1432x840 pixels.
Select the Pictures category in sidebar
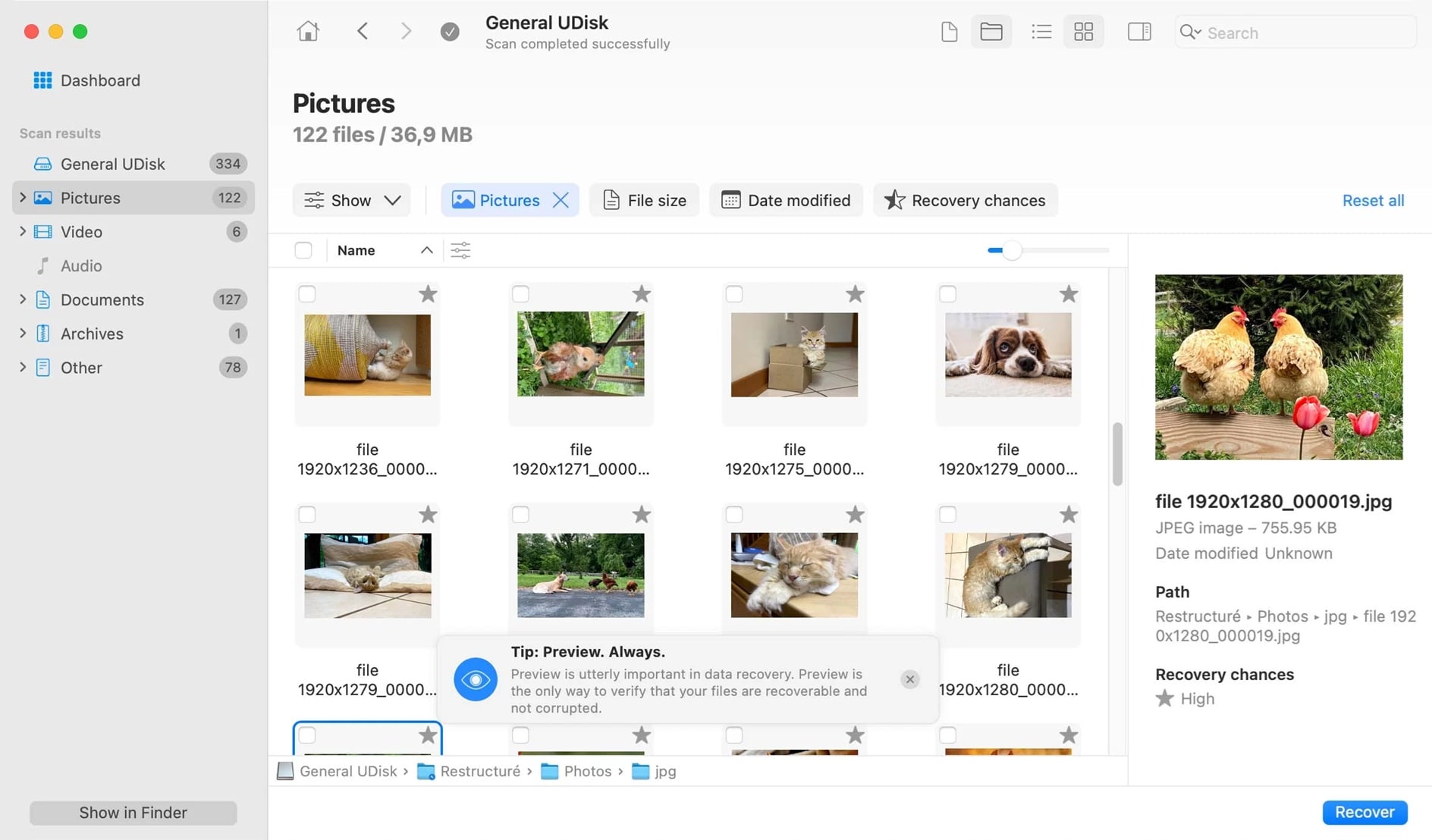click(x=91, y=198)
